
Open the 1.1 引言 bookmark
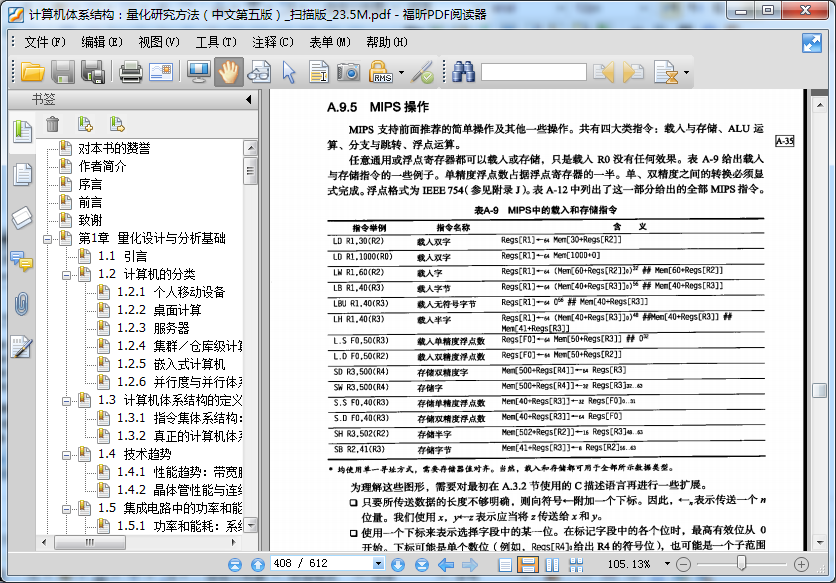point(122,257)
